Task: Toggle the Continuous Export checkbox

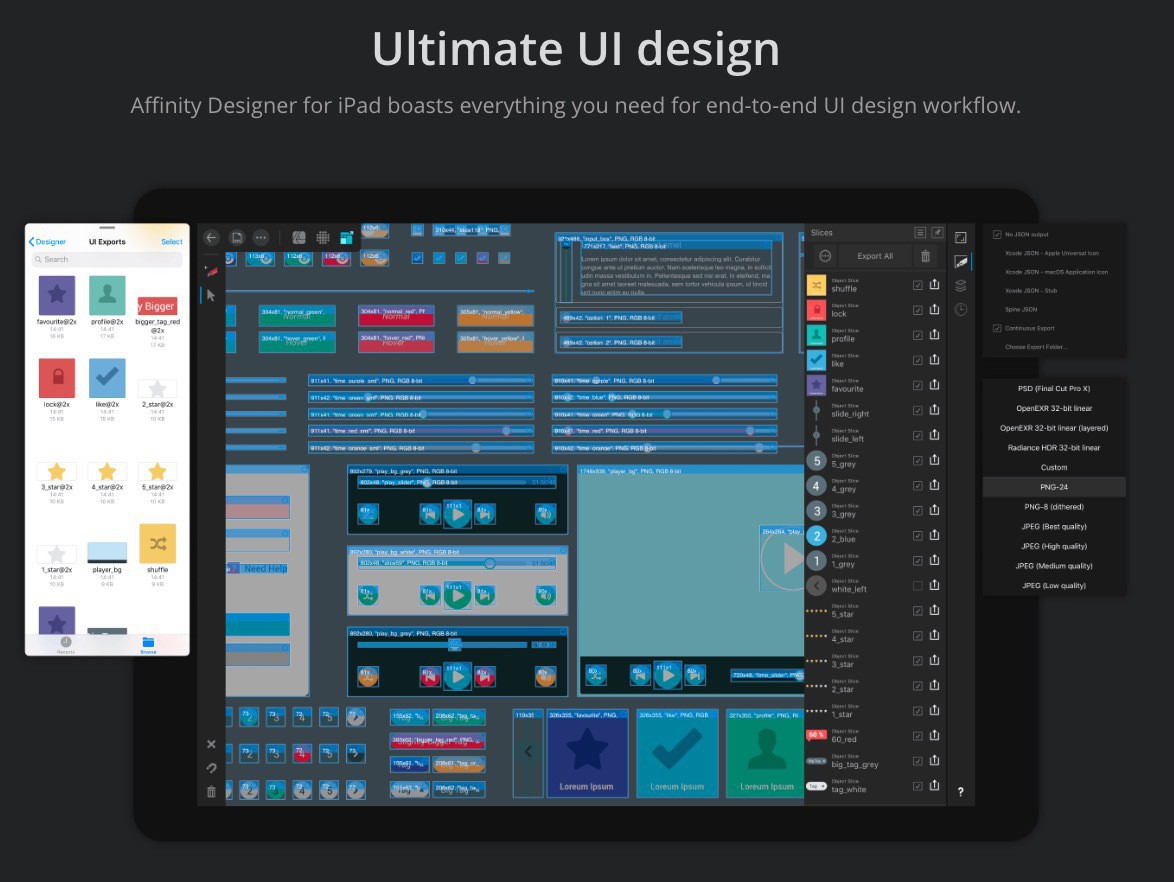Action: point(997,328)
